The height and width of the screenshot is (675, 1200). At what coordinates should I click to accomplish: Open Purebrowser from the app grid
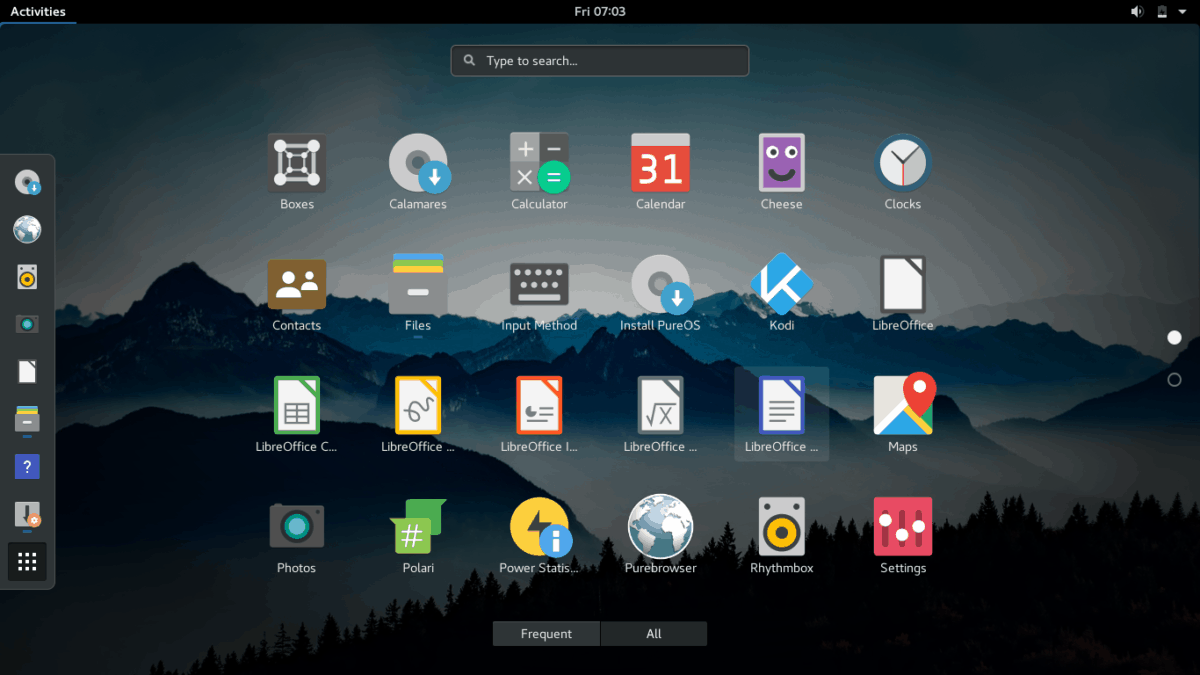[660, 525]
